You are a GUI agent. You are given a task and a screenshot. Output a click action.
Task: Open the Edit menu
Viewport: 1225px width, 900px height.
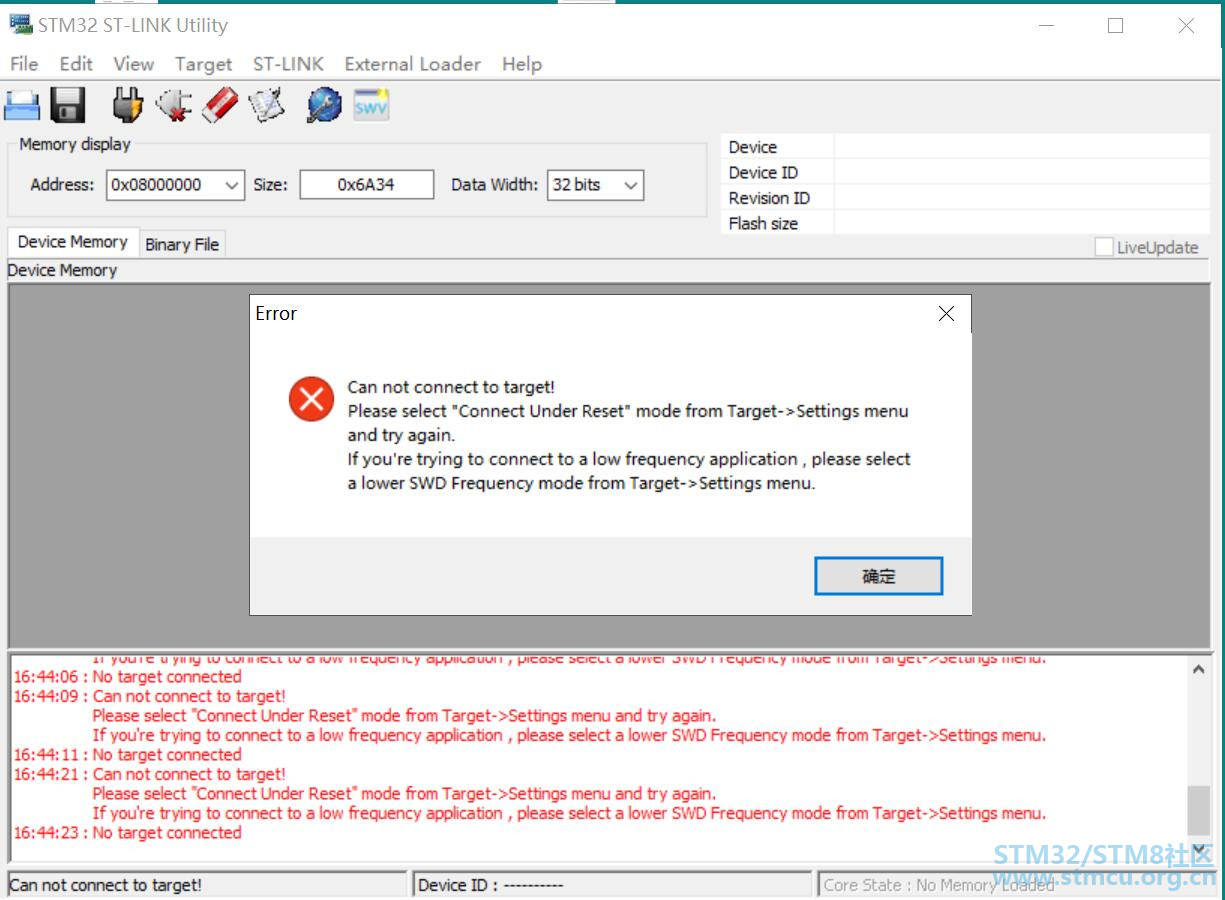pos(76,64)
